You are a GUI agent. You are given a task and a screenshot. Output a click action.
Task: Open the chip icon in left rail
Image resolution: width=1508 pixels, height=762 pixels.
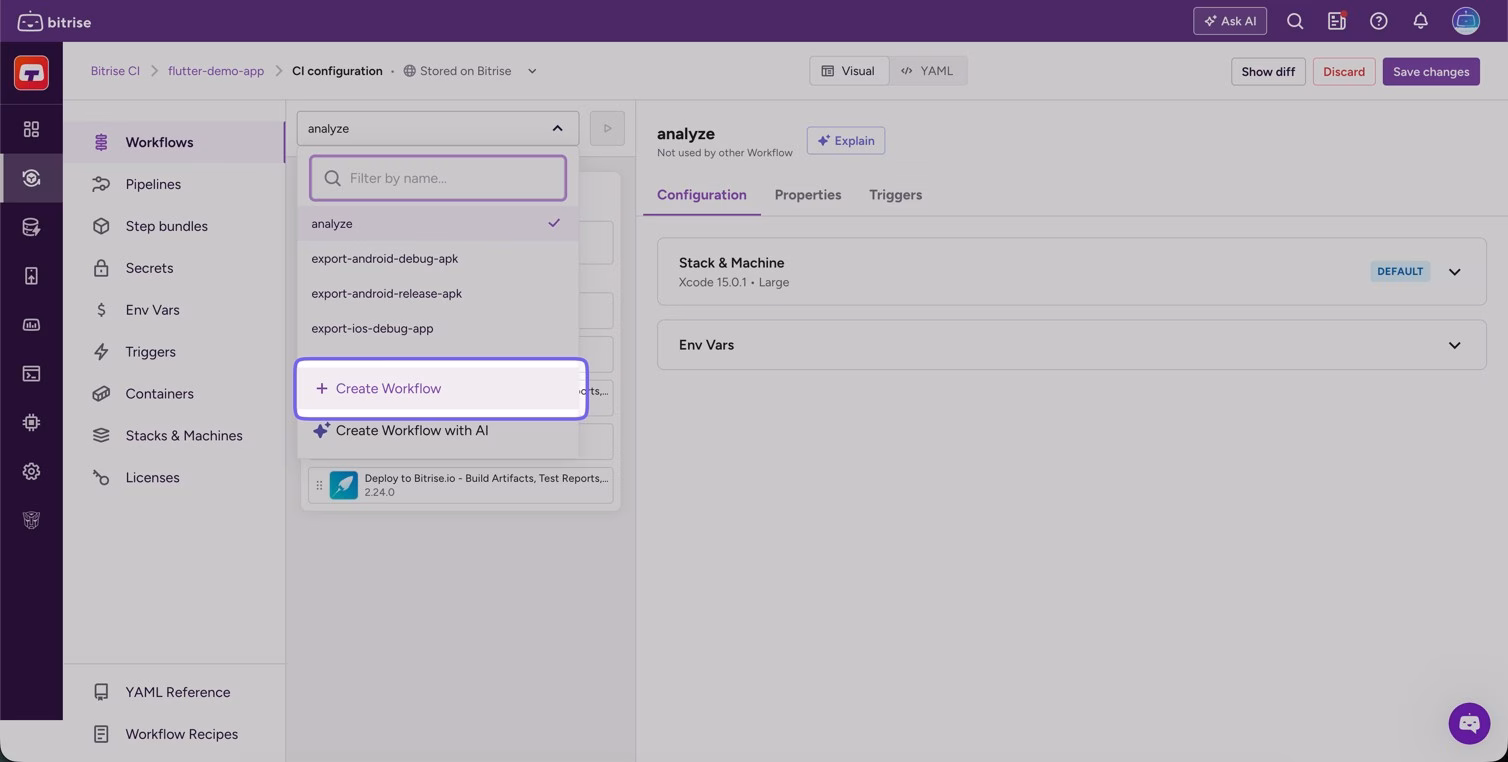(31, 422)
